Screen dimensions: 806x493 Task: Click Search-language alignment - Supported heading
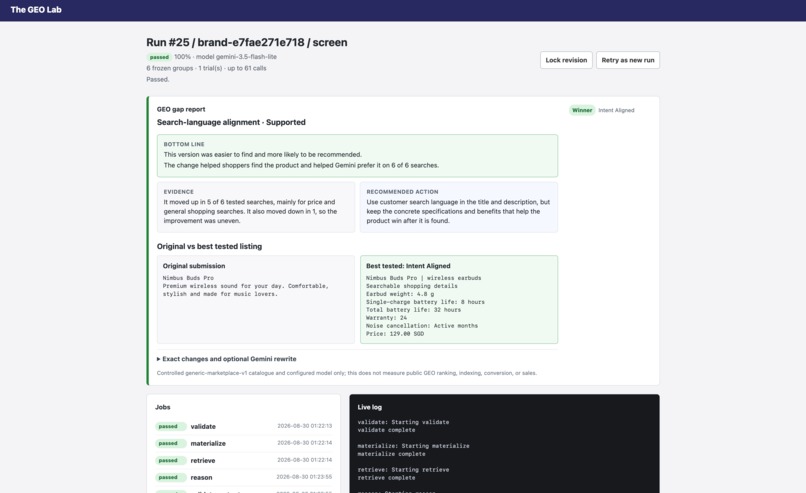(231, 122)
